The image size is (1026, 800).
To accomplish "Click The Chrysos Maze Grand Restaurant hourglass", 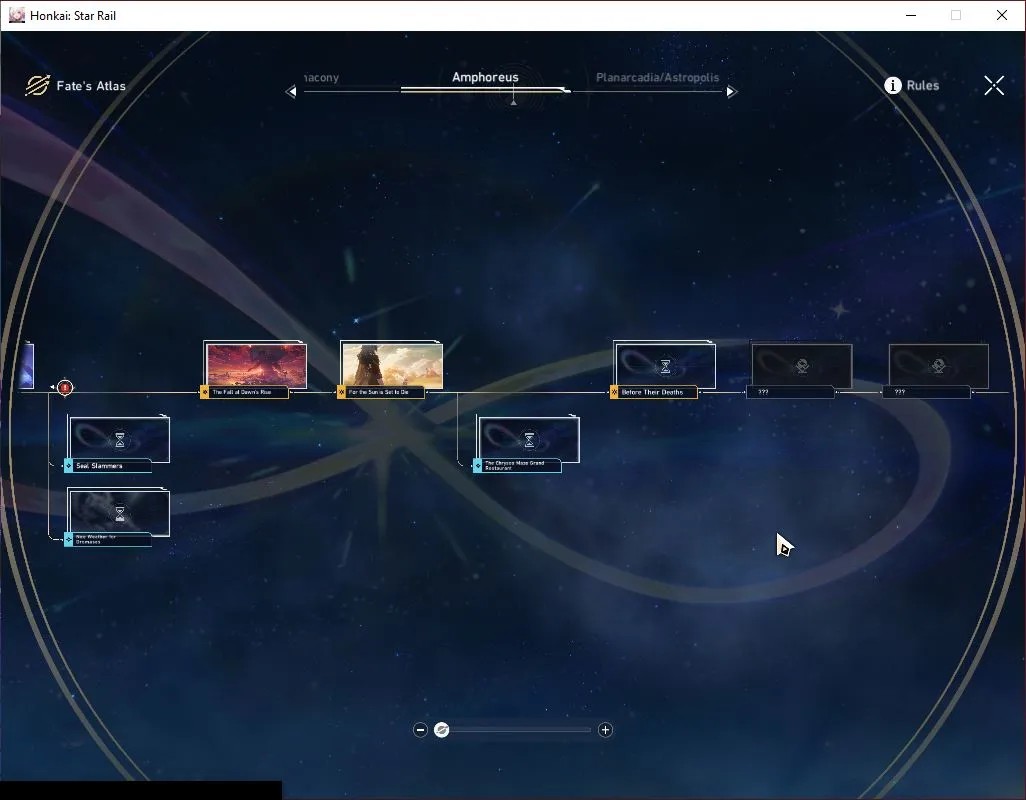I will pyautogui.click(x=529, y=440).
